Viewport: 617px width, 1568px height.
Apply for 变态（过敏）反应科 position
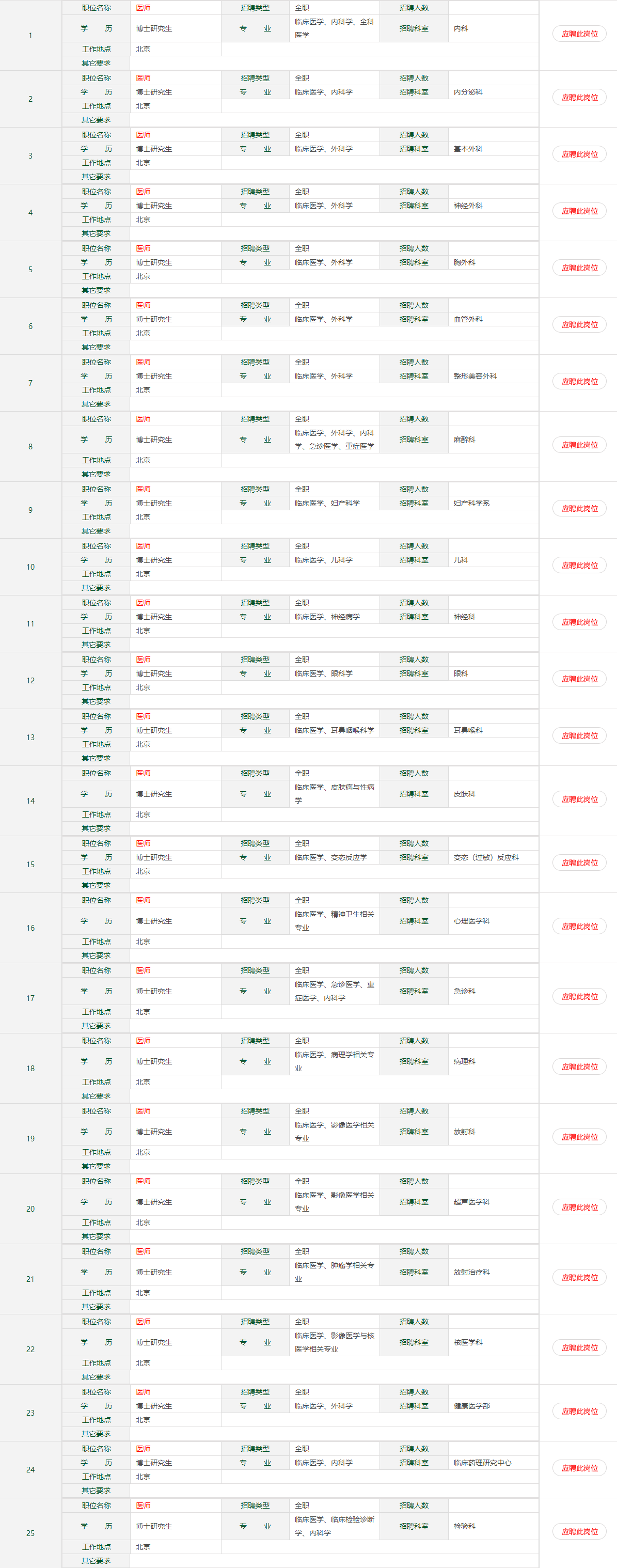[x=579, y=863]
